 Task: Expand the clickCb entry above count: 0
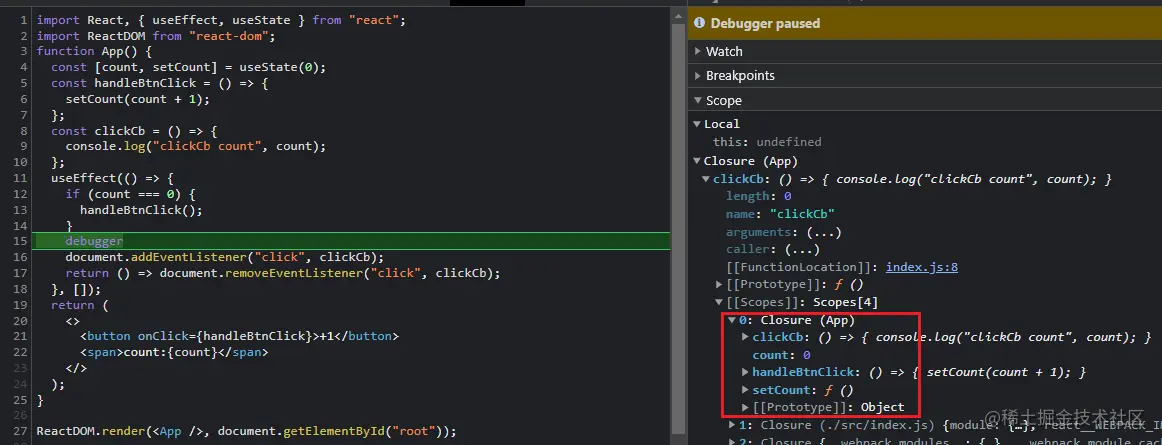(x=746, y=337)
